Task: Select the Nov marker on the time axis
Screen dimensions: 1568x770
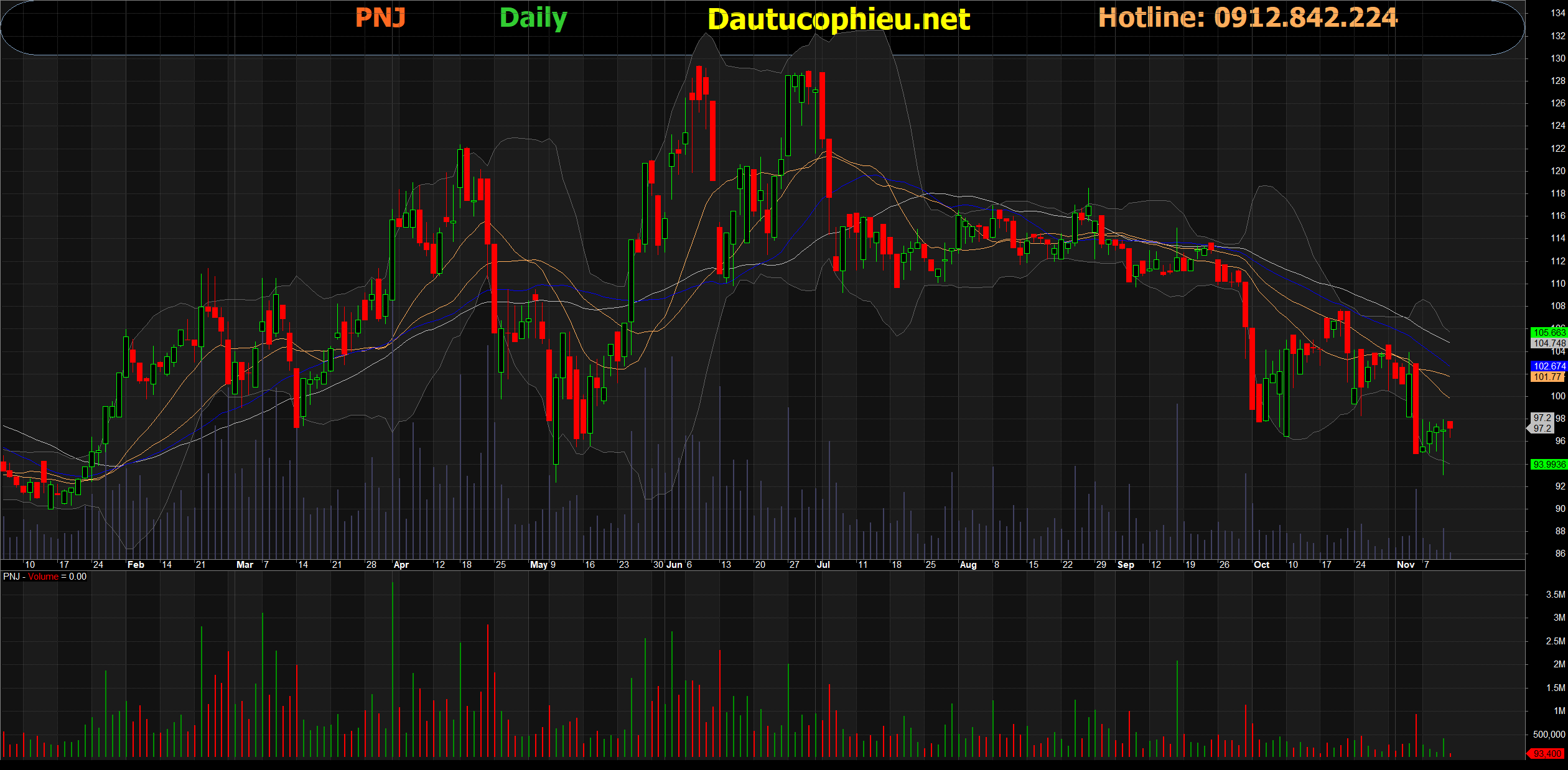Action: click(x=1405, y=565)
